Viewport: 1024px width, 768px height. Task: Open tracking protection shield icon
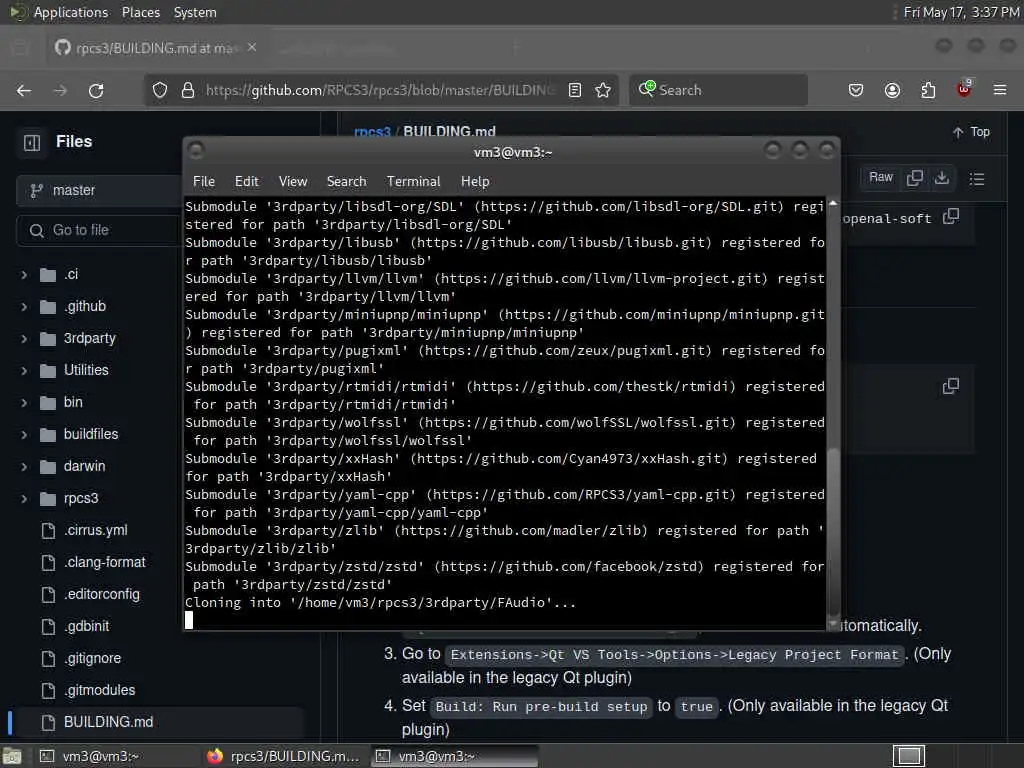click(x=160, y=90)
